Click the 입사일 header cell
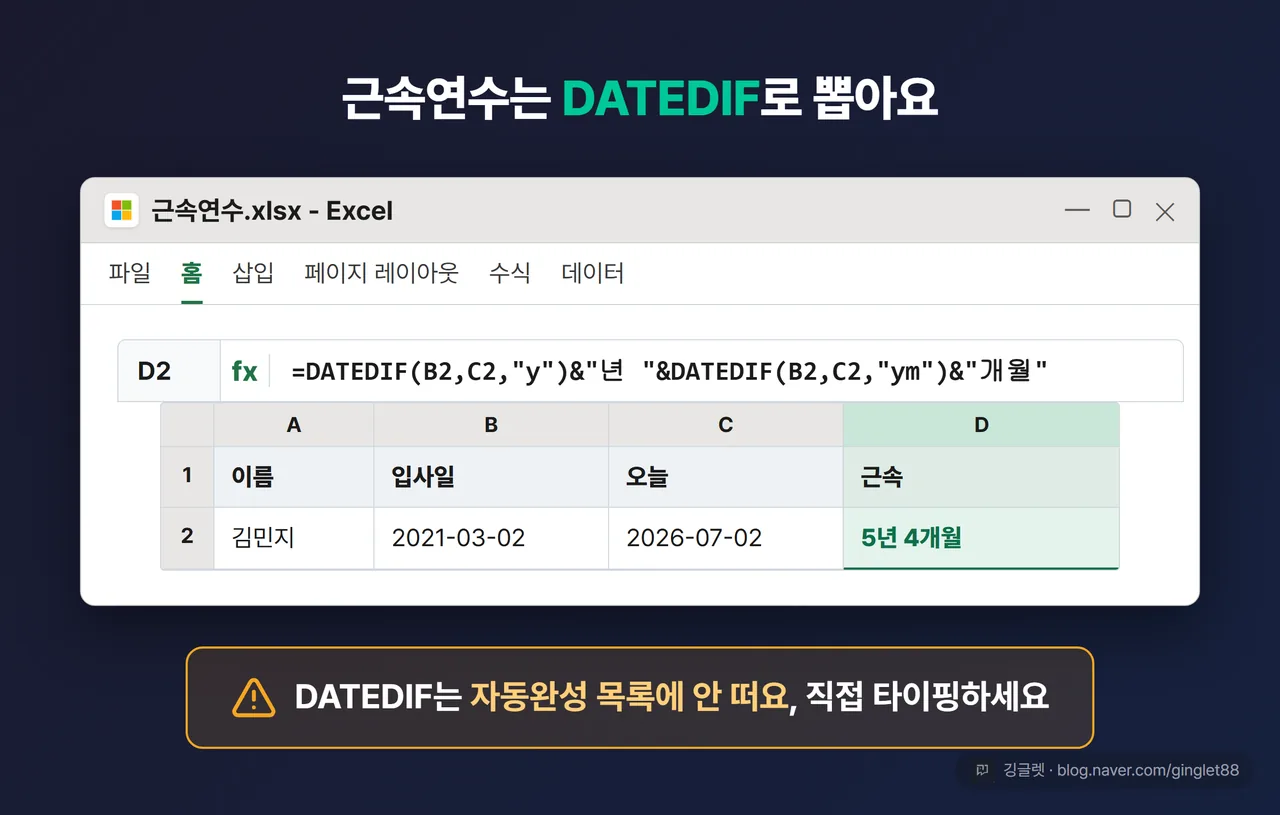Image resolution: width=1280 pixels, height=815 pixels. tap(491, 477)
